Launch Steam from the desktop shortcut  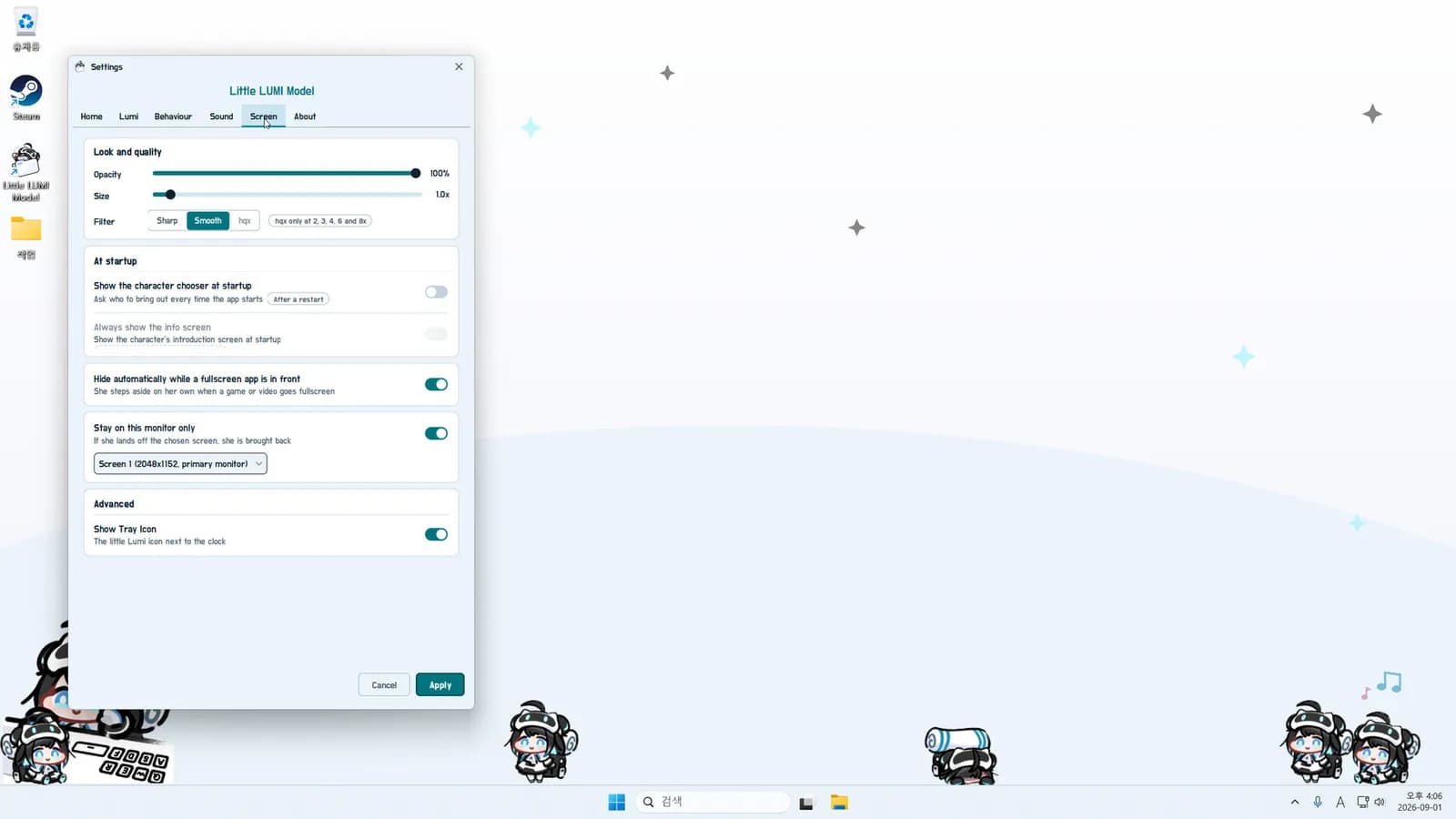25,97
